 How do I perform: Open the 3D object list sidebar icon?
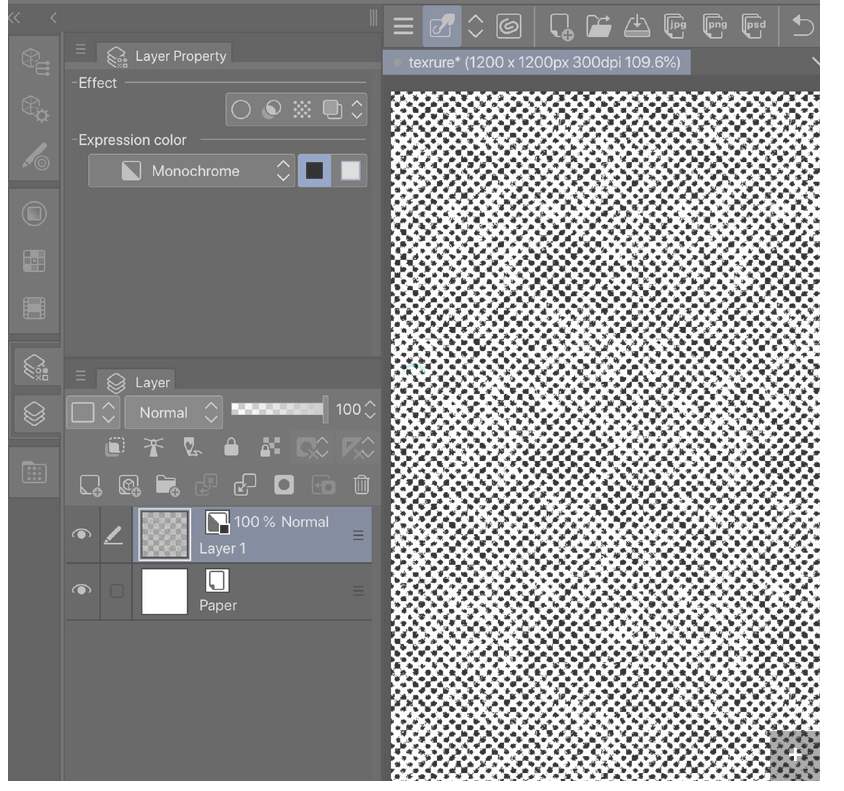tap(35, 61)
